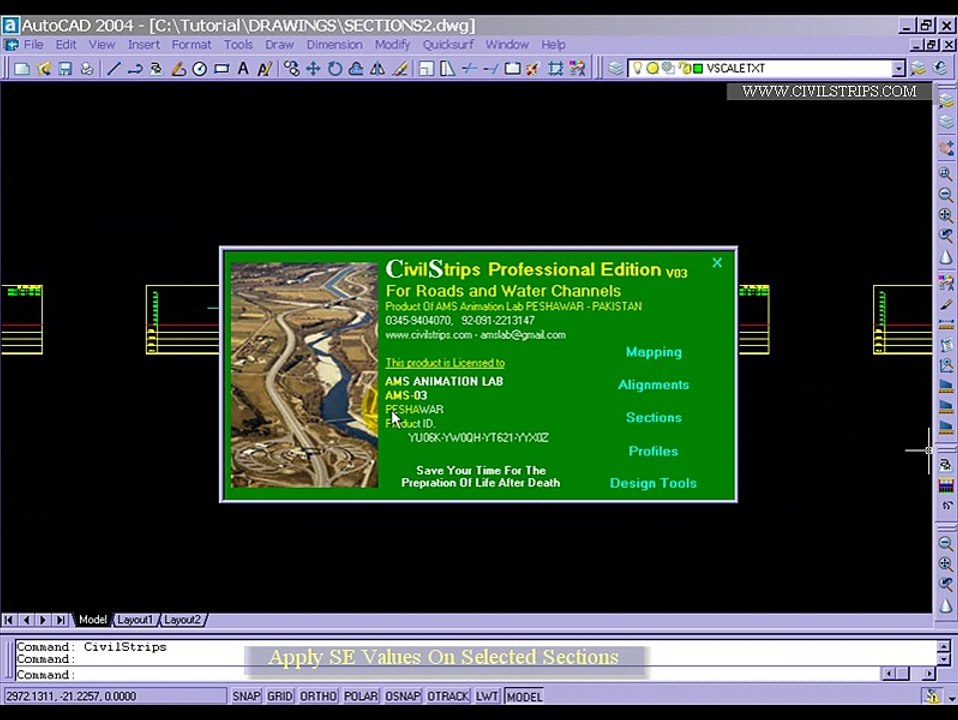This screenshot has height=720, width=958.
Task: Select the Extend tool
Action: (x=491, y=68)
